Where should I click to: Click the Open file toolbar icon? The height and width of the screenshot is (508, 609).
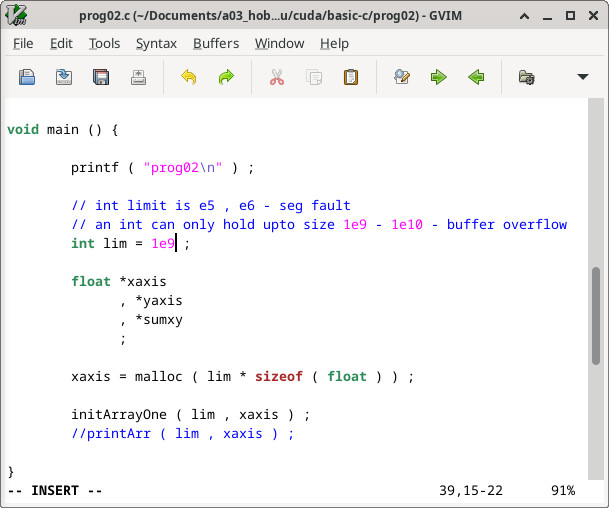[27, 77]
